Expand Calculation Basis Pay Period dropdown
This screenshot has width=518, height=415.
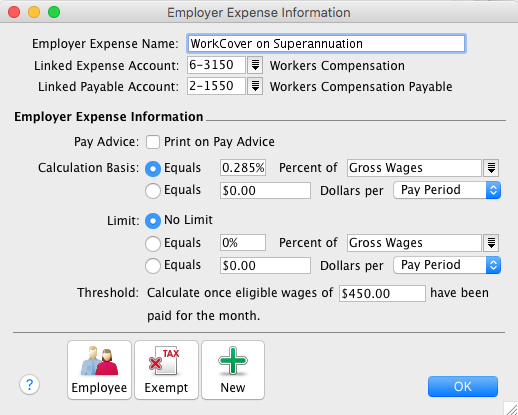[447, 190]
